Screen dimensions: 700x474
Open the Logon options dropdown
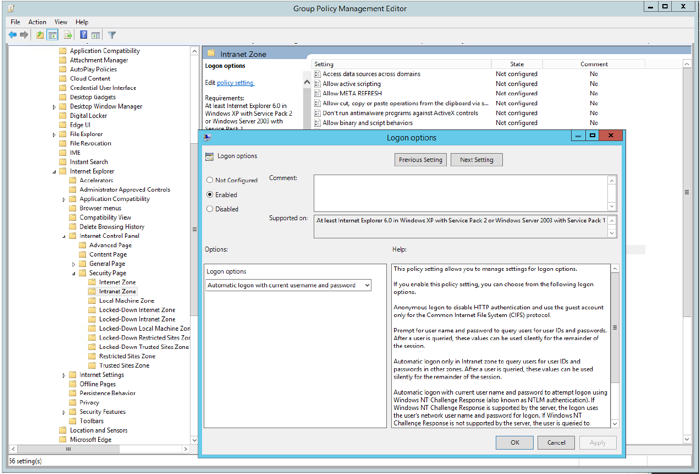[x=367, y=285]
